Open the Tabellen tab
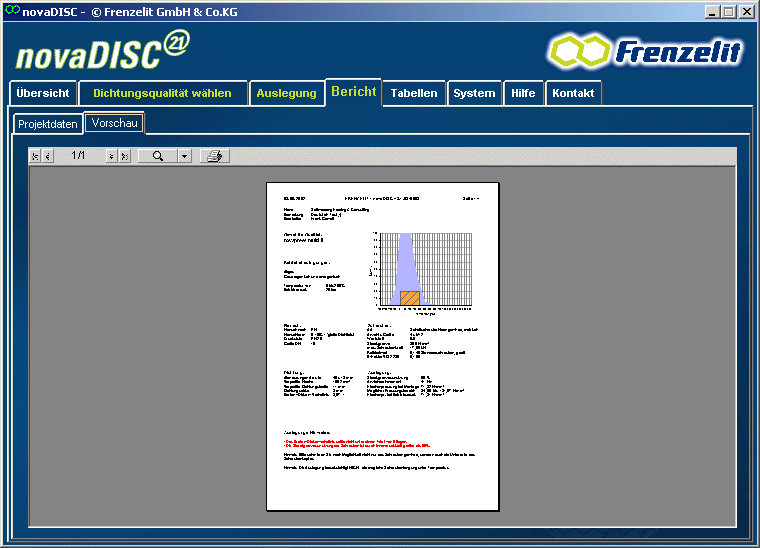Image resolution: width=760 pixels, height=548 pixels. pyautogui.click(x=414, y=93)
